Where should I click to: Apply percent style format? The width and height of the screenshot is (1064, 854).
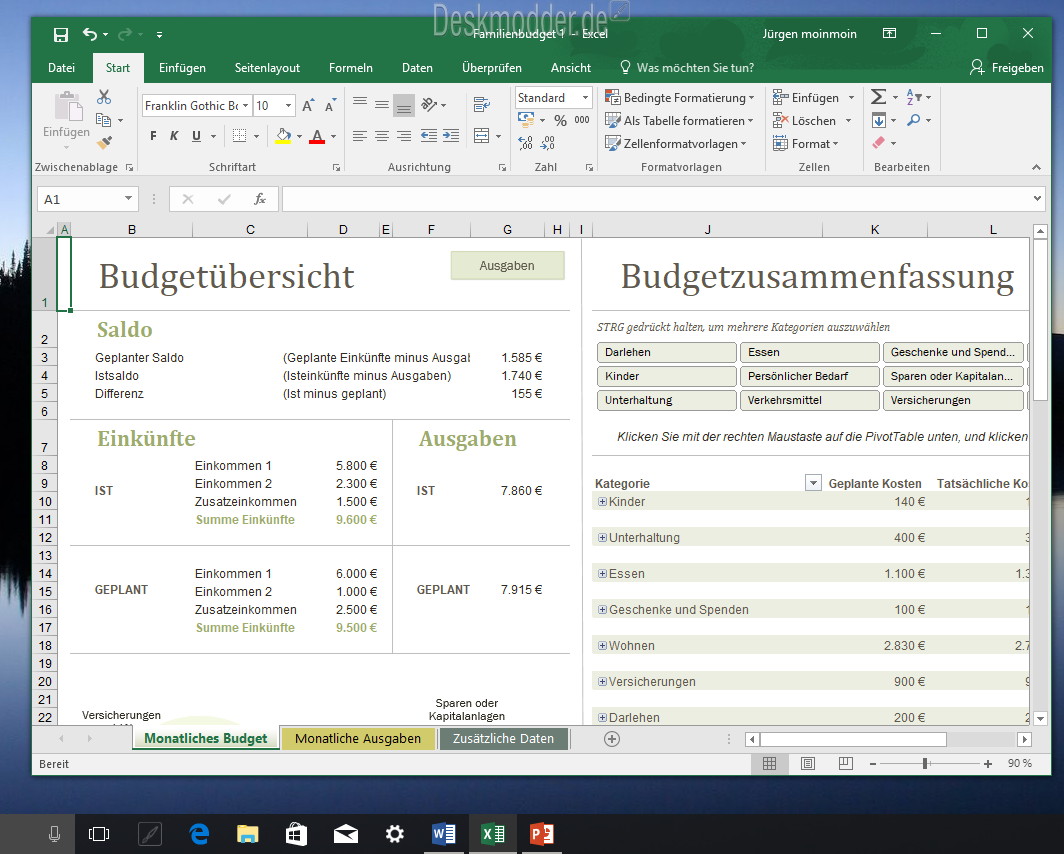pyautogui.click(x=560, y=120)
